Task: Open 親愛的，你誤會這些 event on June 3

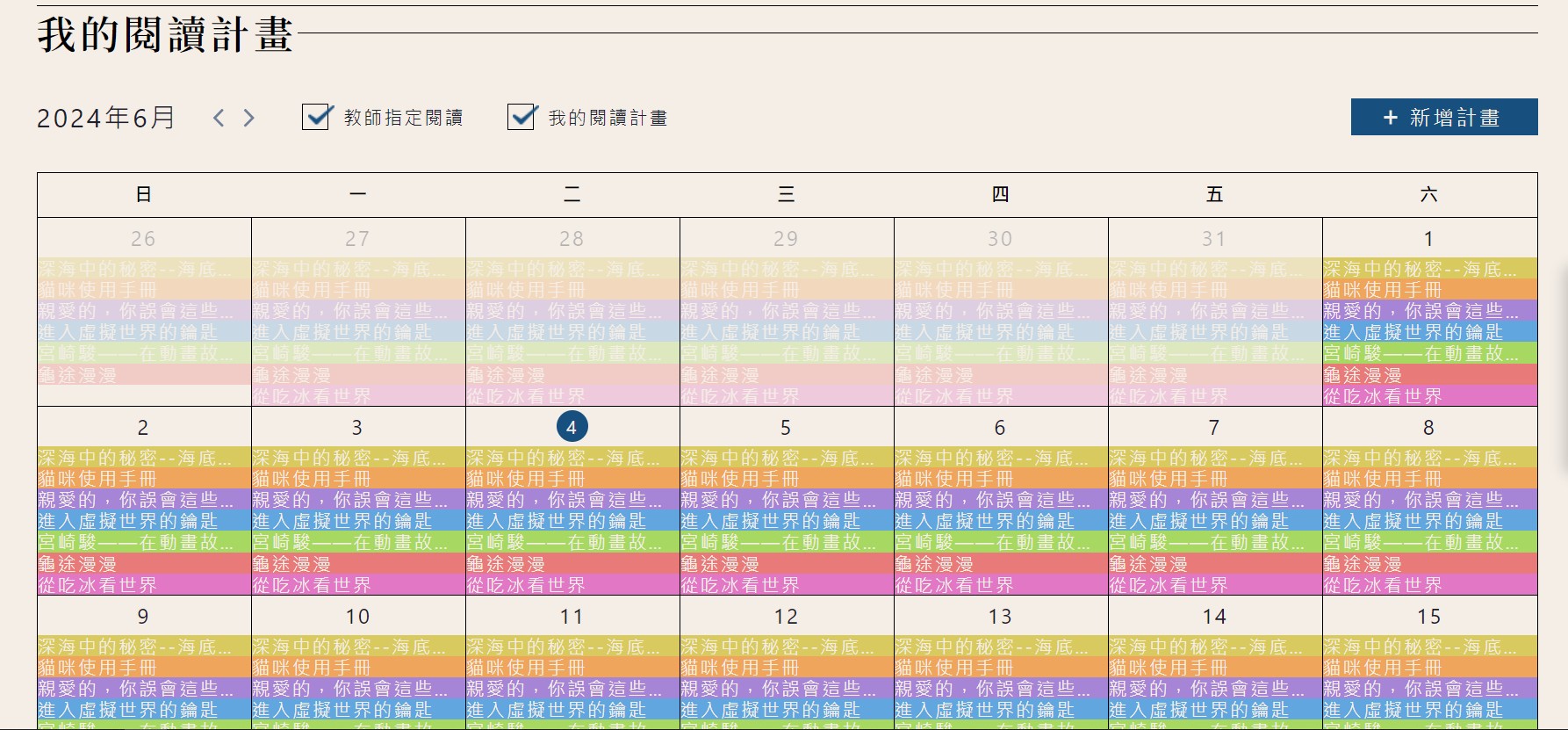Action: click(x=357, y=500)
